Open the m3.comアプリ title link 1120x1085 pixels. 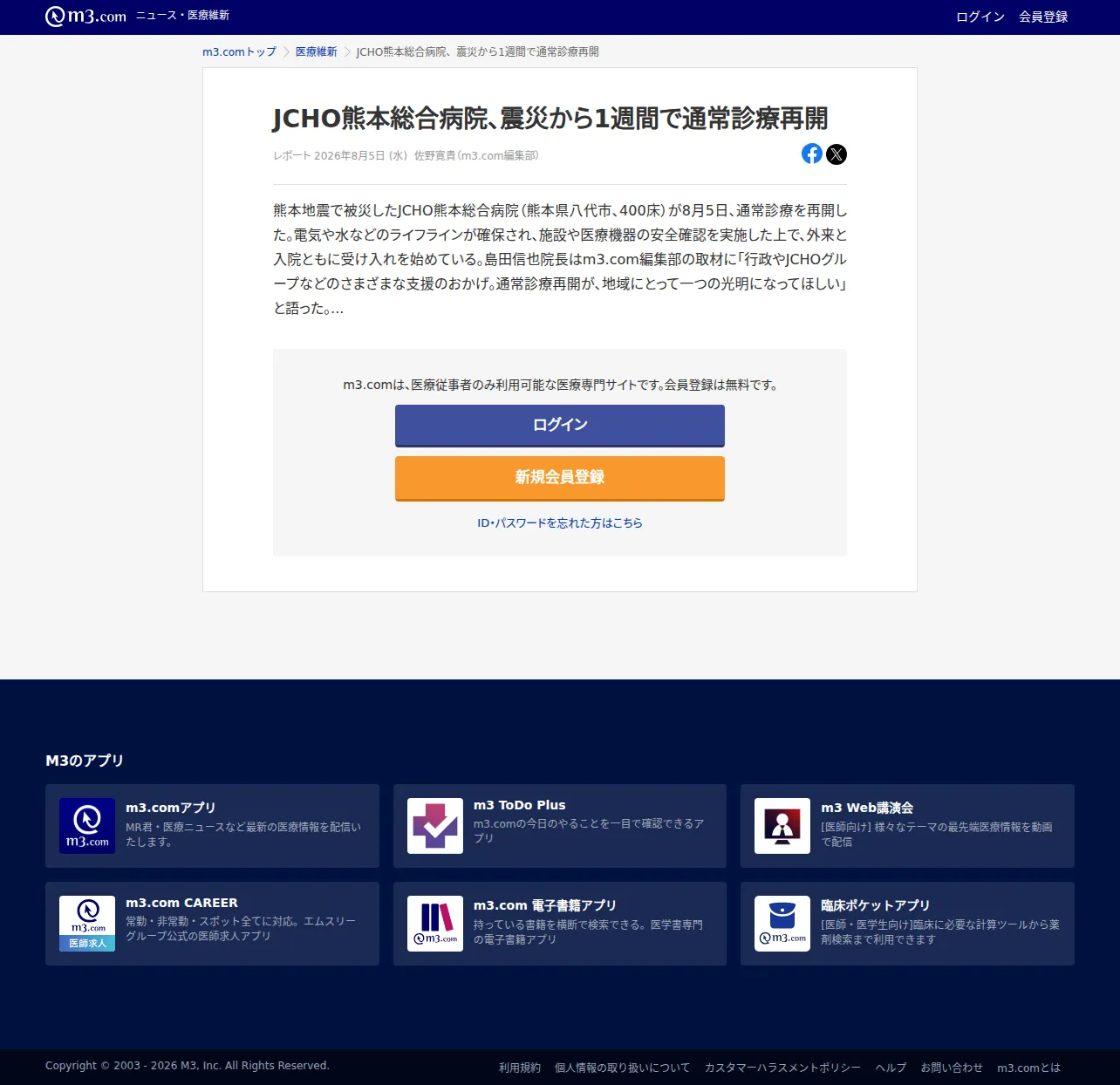170,808
